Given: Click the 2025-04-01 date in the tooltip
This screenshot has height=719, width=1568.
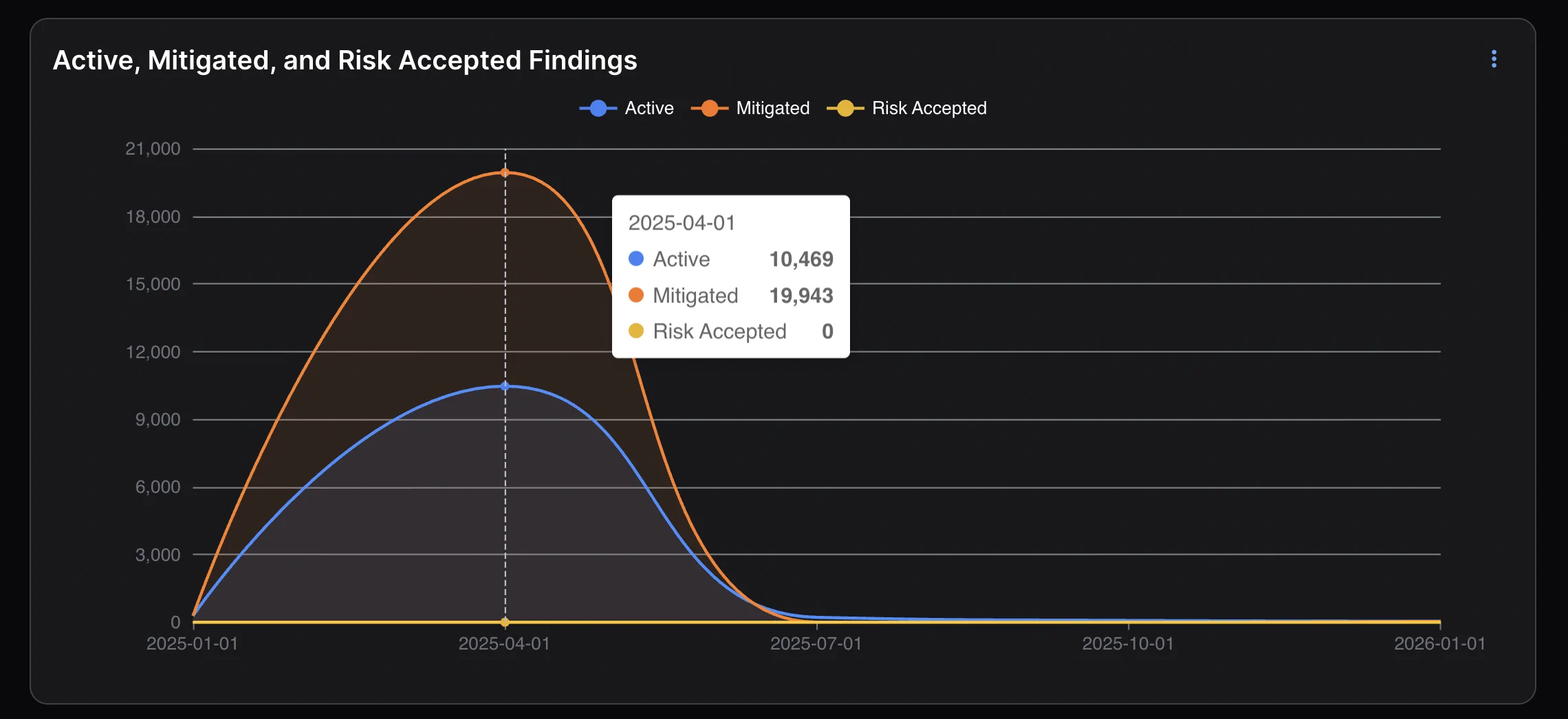Looking at the screenshot, I should pos(682,222).
